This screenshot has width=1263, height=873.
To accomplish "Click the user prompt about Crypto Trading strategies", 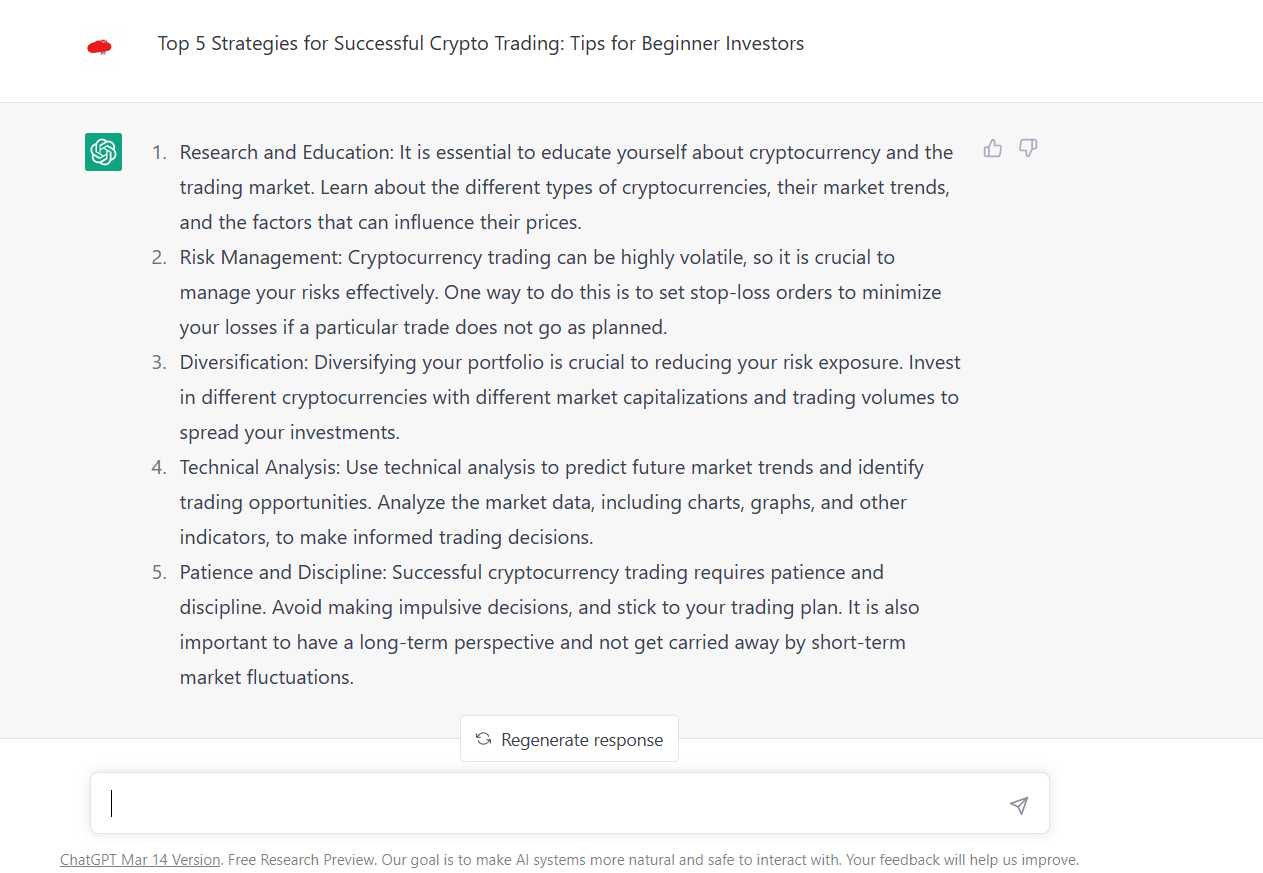I will coord(481,44).
